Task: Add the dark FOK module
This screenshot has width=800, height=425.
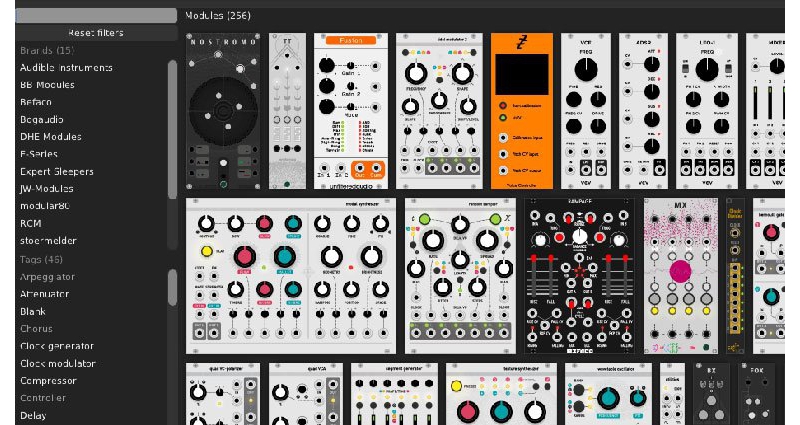Action: point(757,394)
